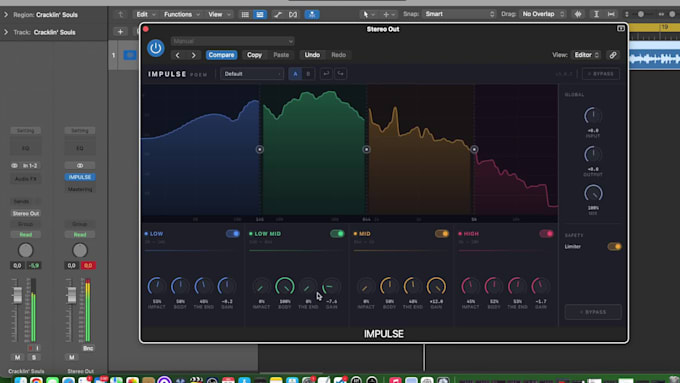Mute the Cracklin' Souls channel
Viewport: 680px width, 383px height.
point(17,357)
